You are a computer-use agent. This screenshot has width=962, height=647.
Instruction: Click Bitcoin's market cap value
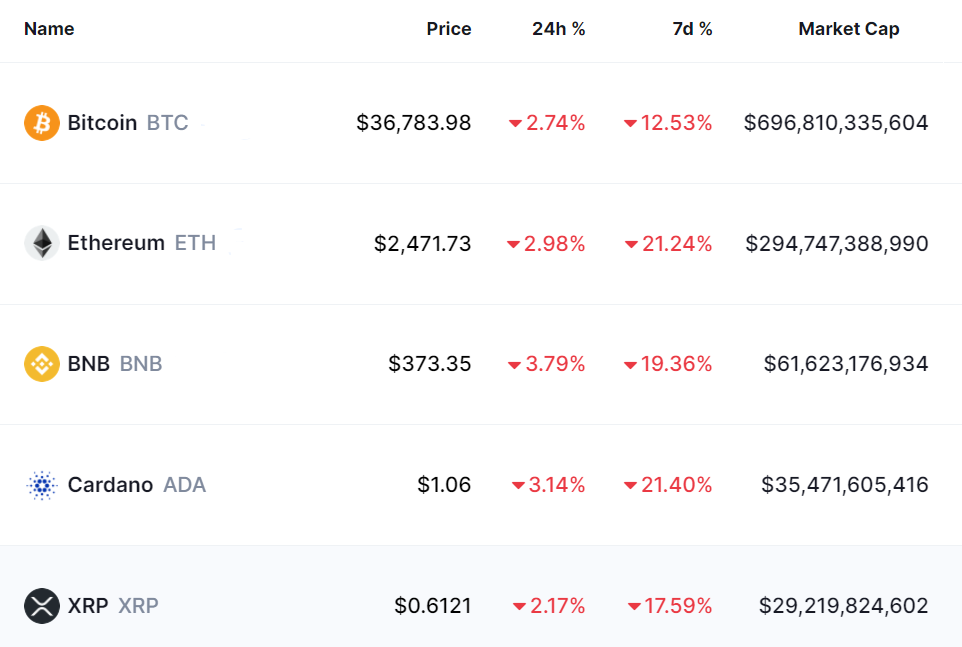[836, 123]
